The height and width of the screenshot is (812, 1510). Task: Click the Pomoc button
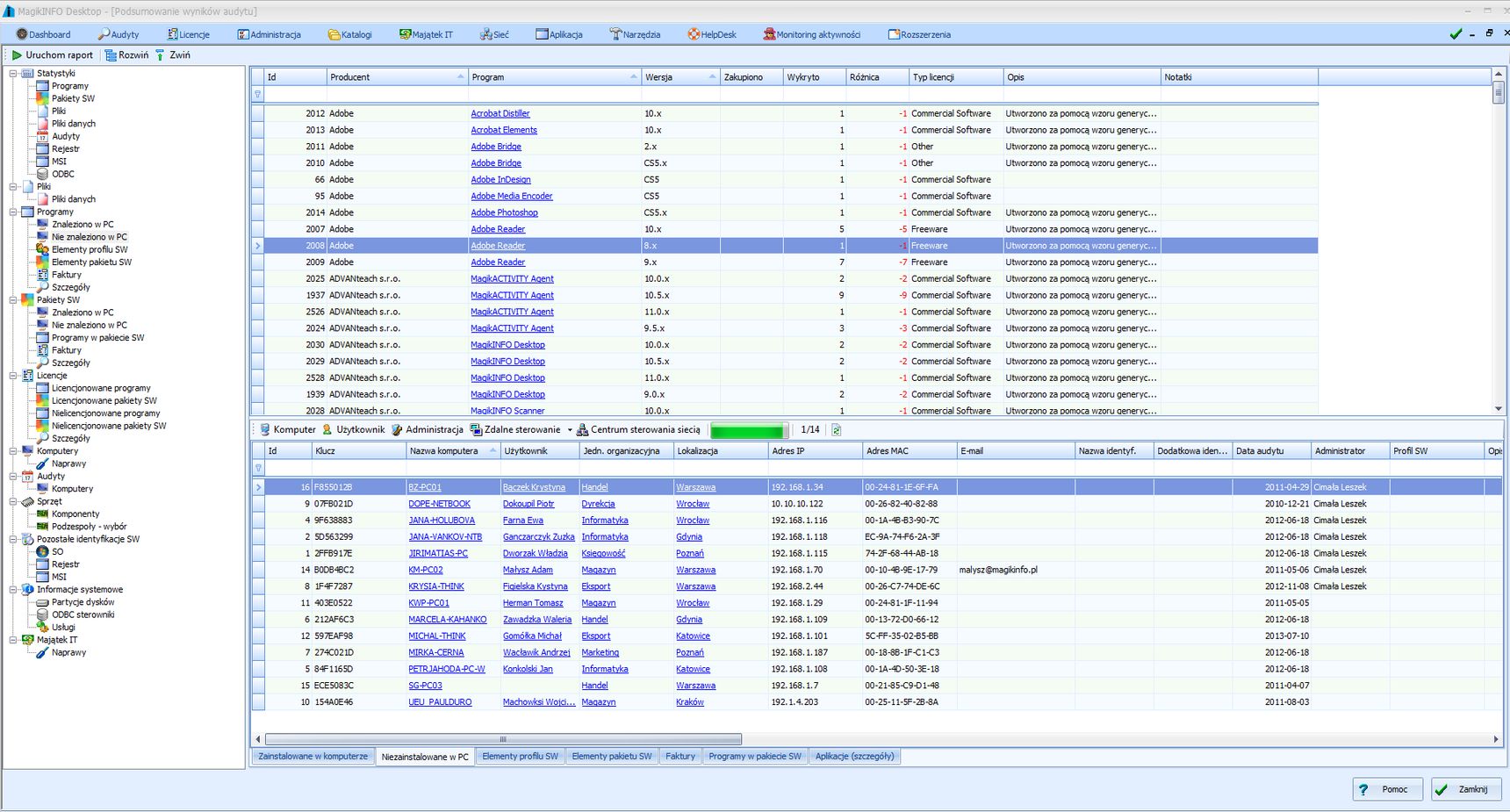(x=1387, y=789)
